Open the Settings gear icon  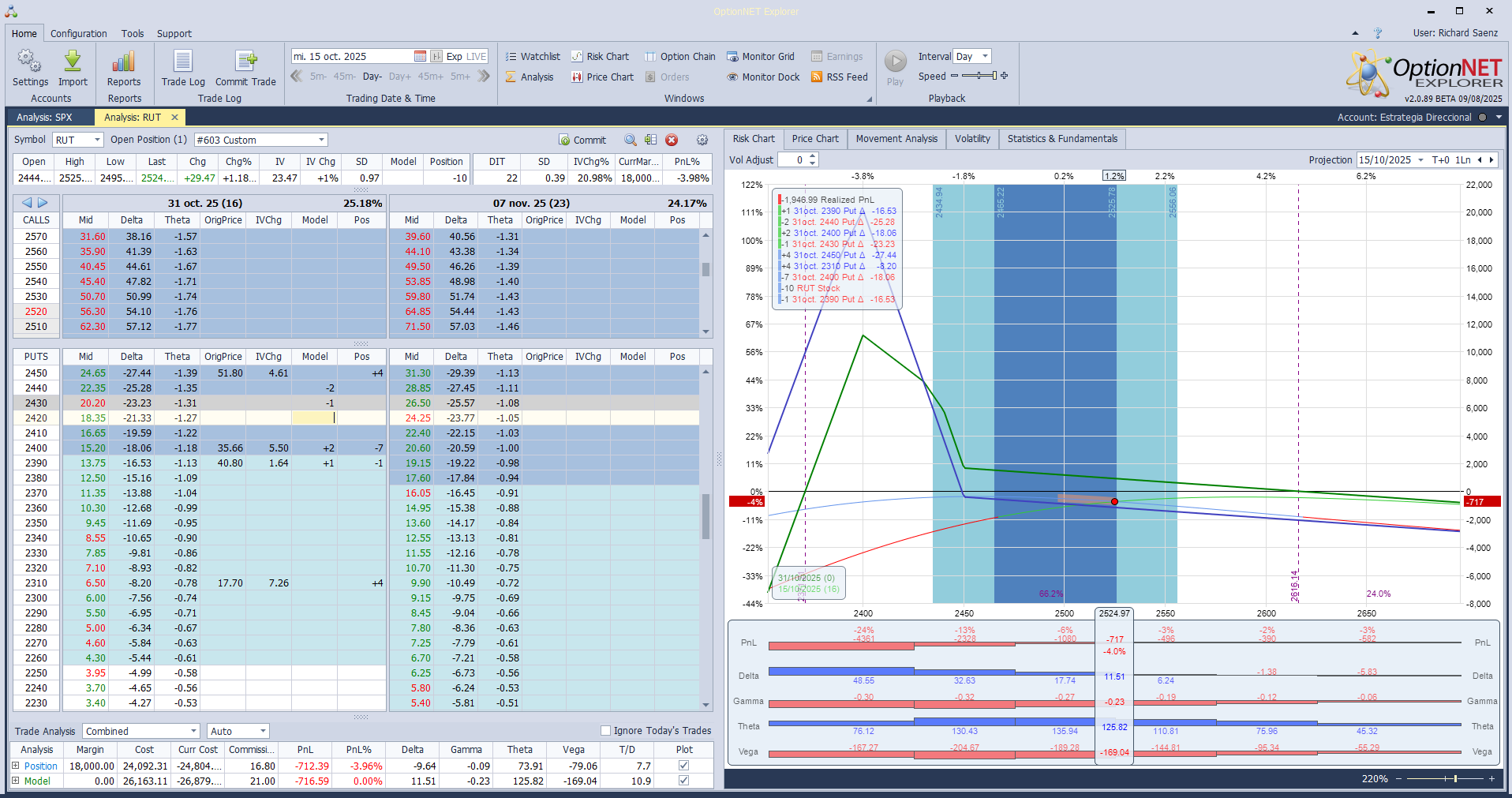(x=30, y=62)
